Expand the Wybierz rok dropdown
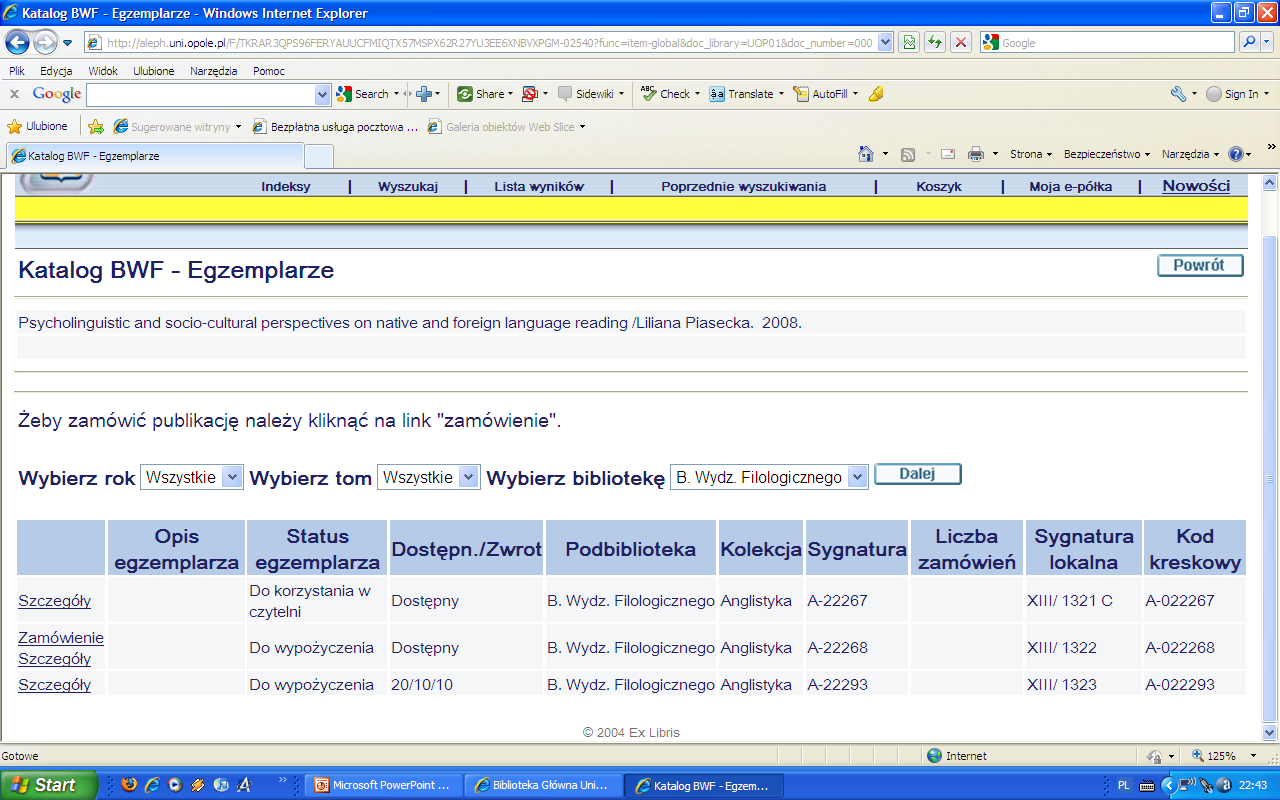 [192, 477]
